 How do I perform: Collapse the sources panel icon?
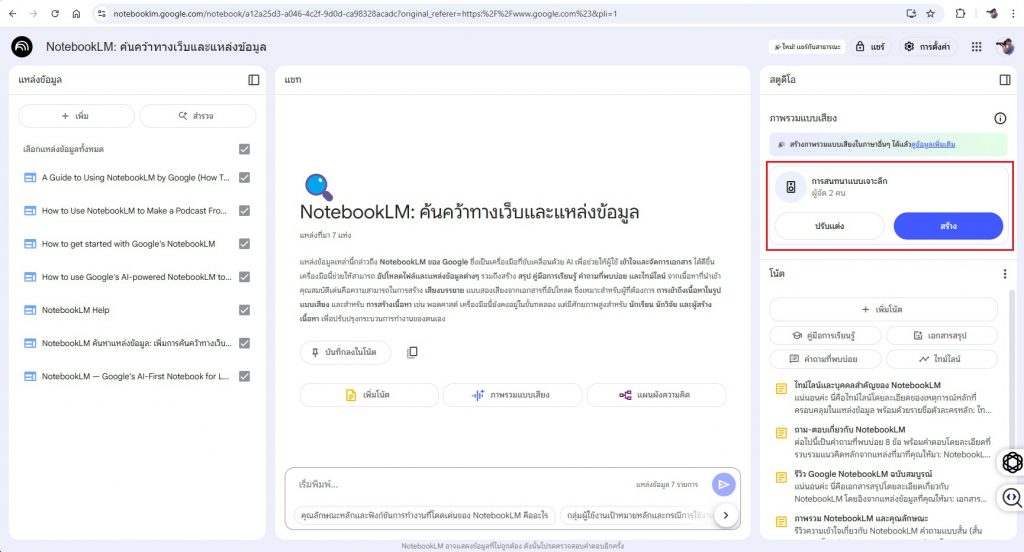tap(254, 80)
